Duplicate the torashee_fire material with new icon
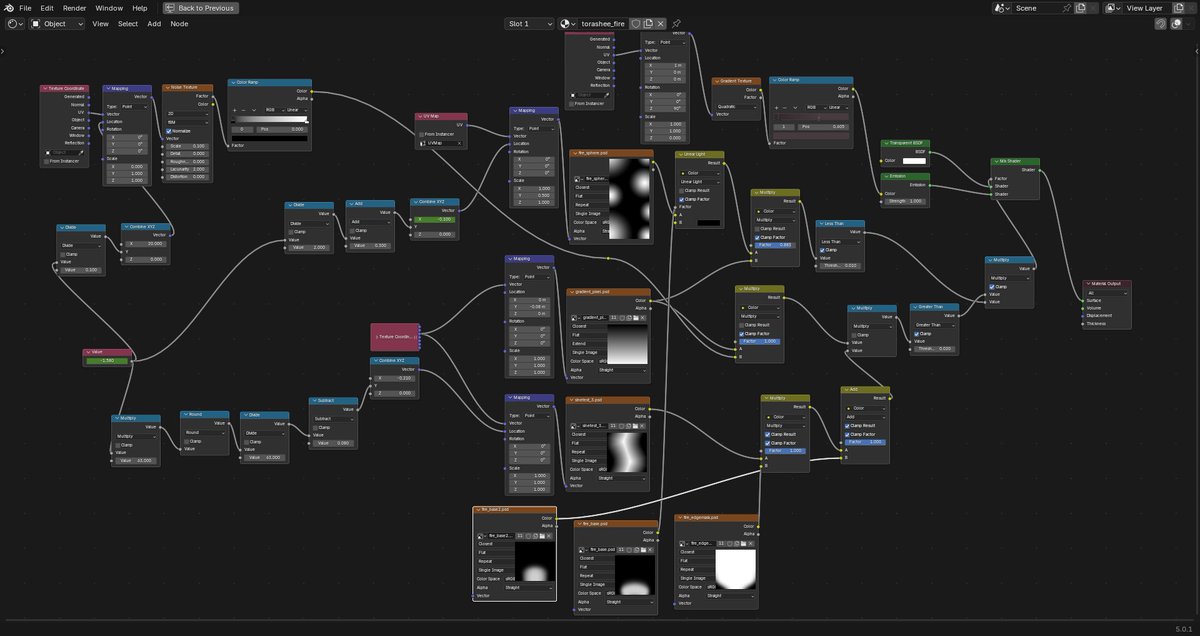Screen dimensions: 1200x636 (649, 23)
